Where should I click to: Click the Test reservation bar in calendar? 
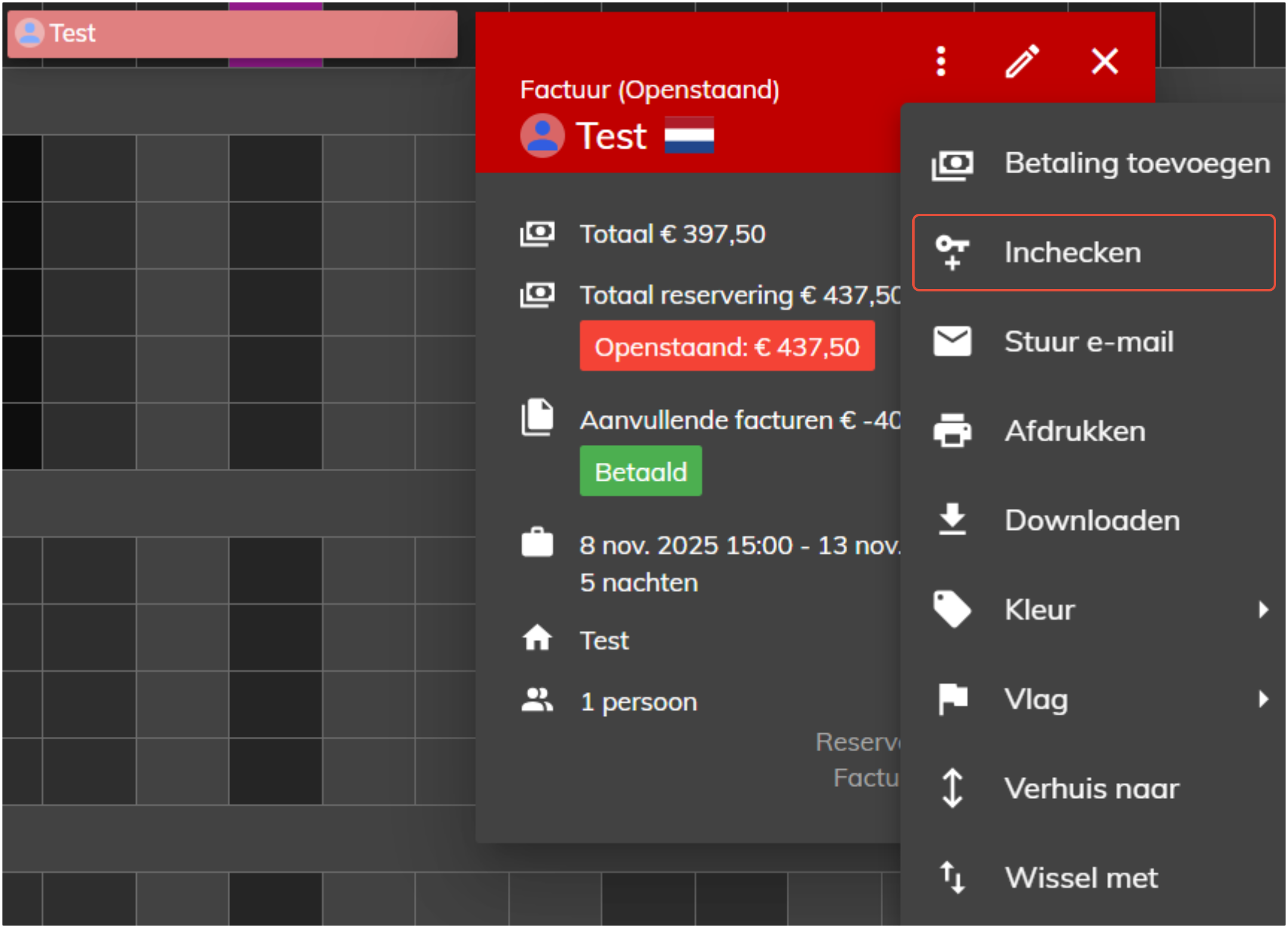(232, 33)
